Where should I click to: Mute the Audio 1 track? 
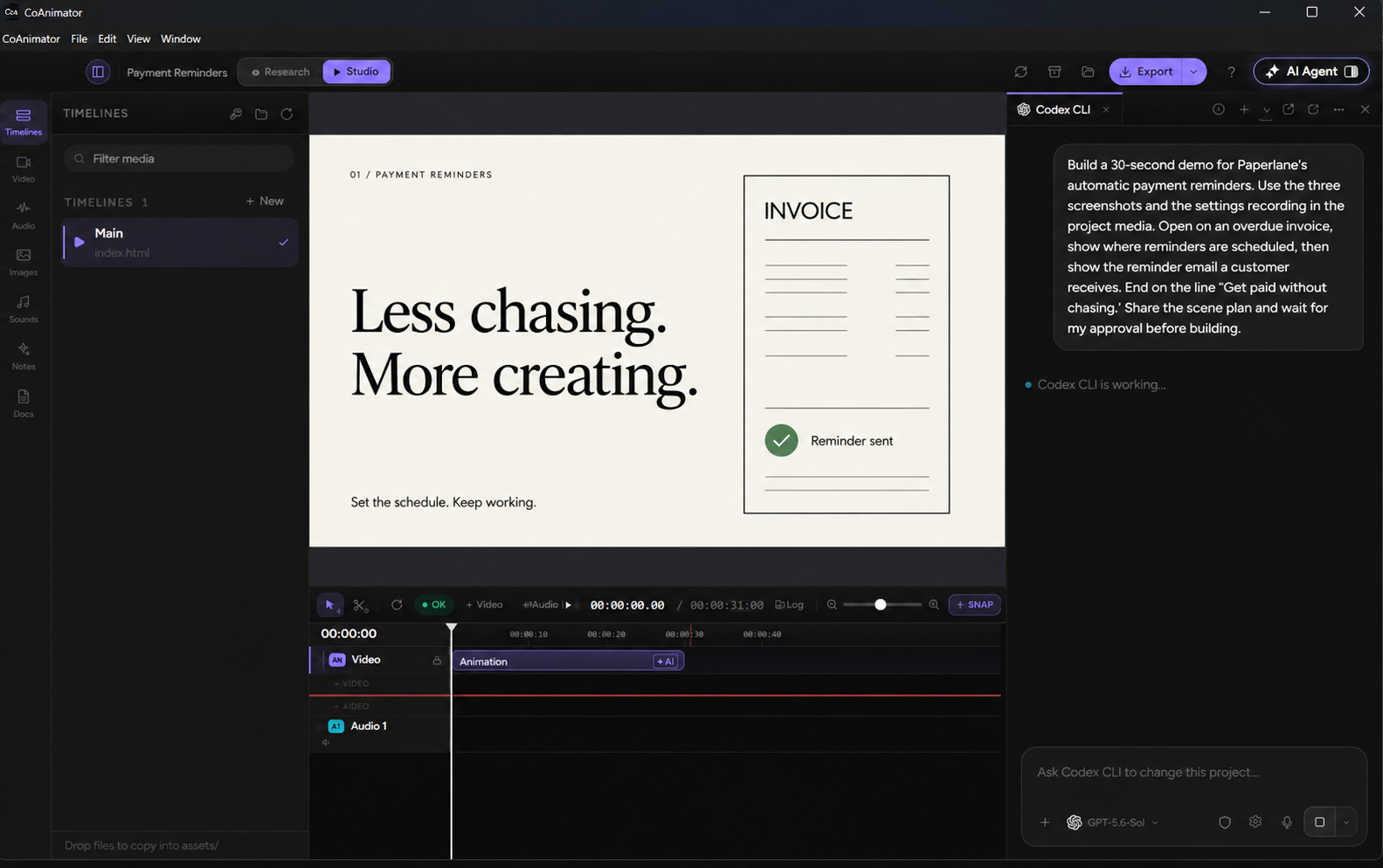[326, 743]
